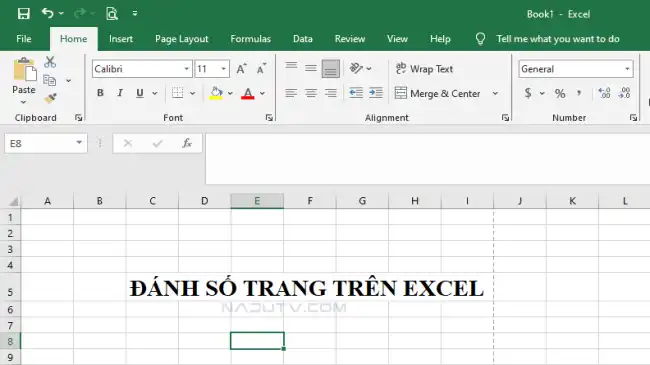The height and width of the screenshot is (365, 650).
Task: Open the Merge & Center dropdown arrow
Action: coord(495,93)
